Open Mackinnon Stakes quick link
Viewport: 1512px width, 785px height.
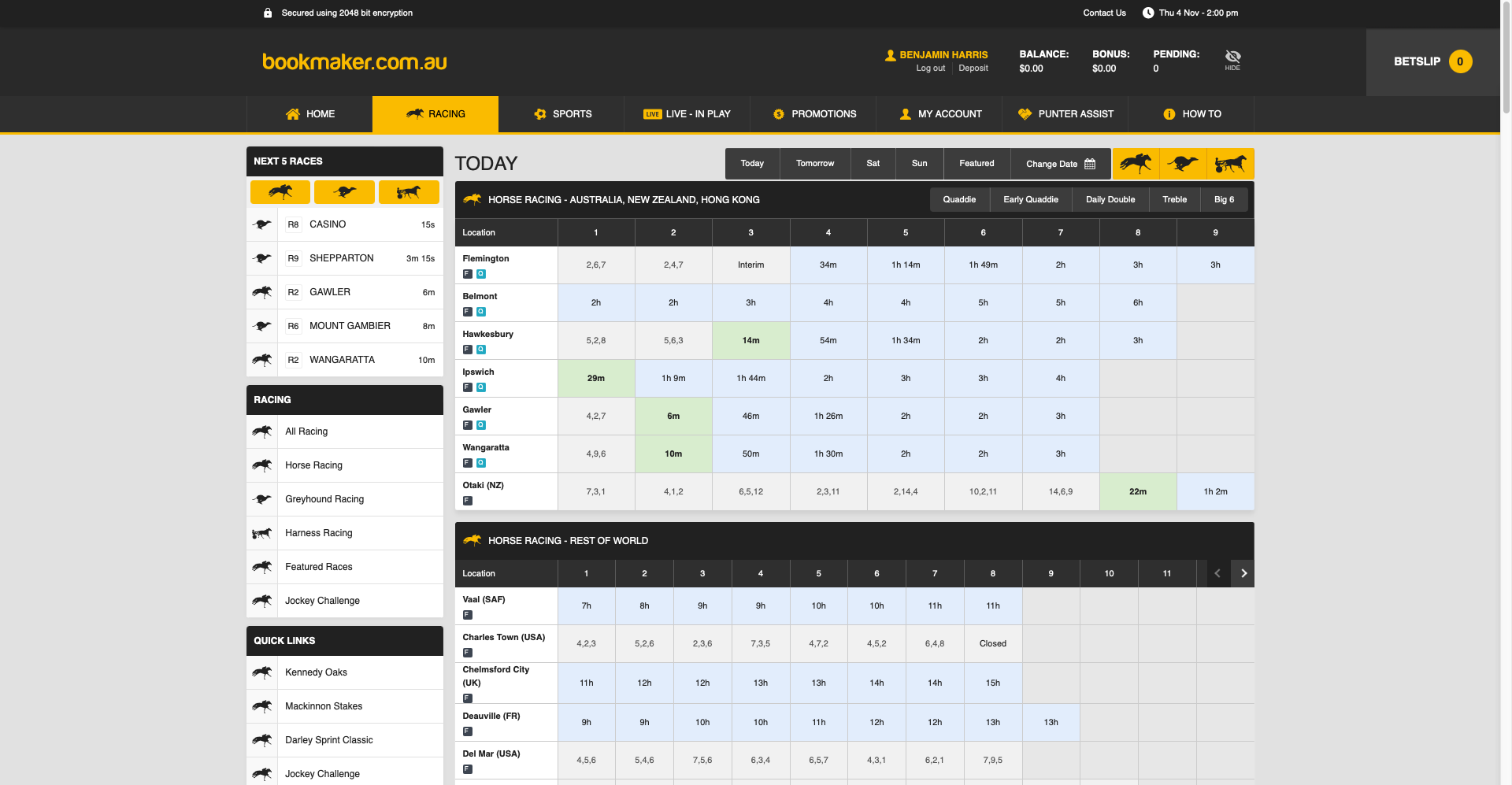345,706
